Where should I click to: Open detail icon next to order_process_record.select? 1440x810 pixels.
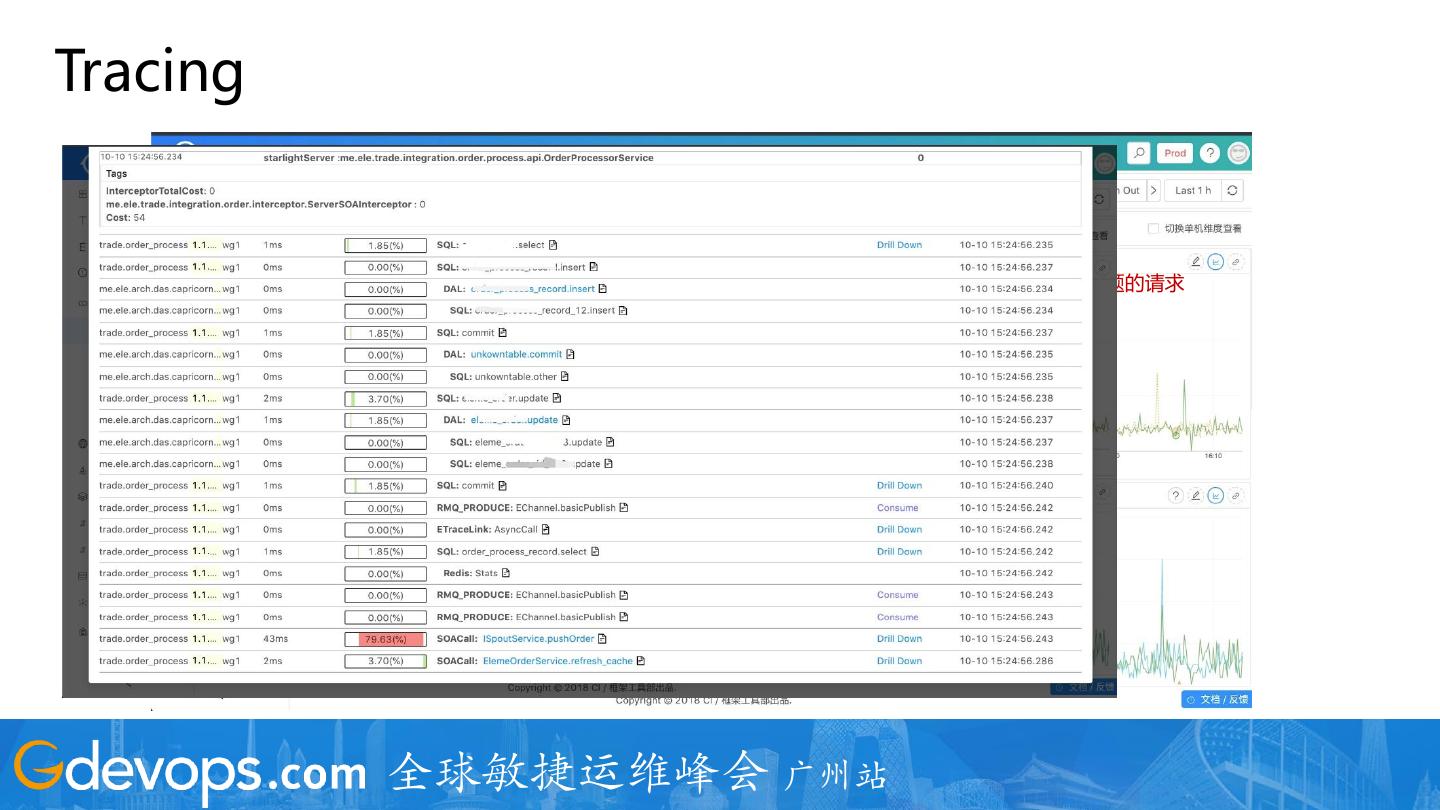pyautogui.click(x=595, y=551)
